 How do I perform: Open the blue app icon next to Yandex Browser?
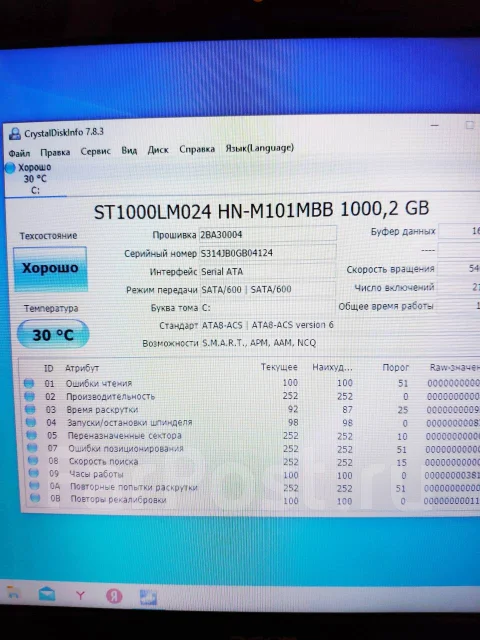(148, 597)
